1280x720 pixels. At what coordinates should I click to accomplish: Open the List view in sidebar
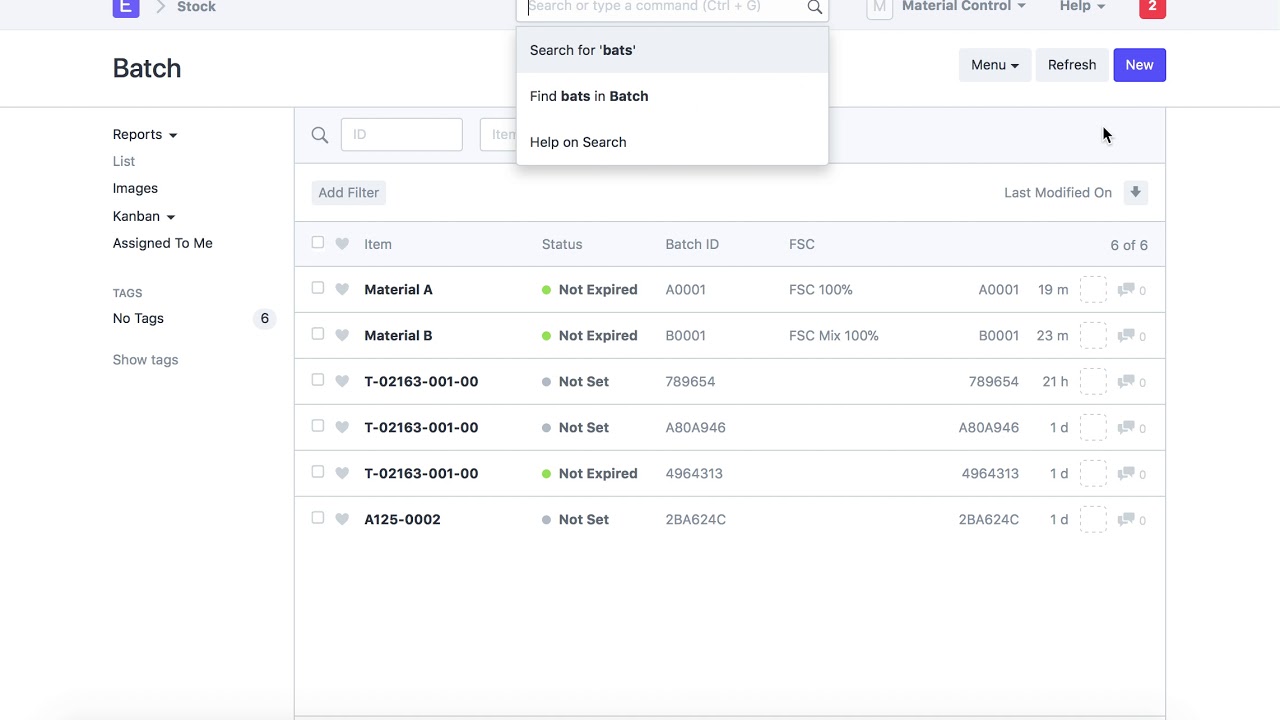[x=124, y=162]
